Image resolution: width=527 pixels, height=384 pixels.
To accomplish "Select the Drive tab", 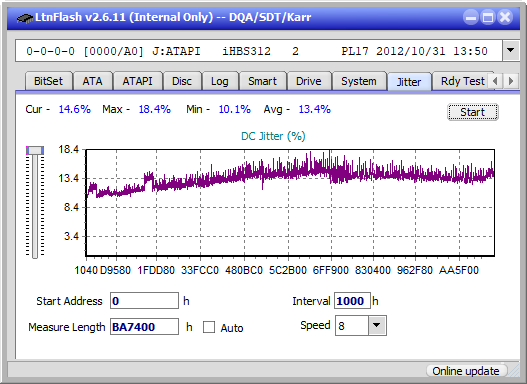I will 309,81.
